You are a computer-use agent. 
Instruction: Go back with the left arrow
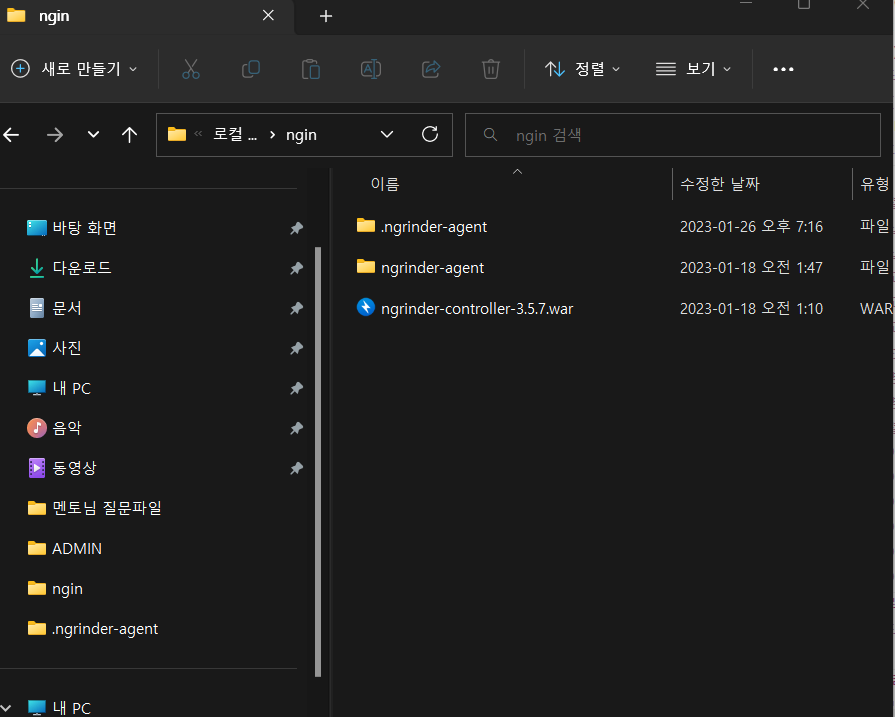(11, 135)
